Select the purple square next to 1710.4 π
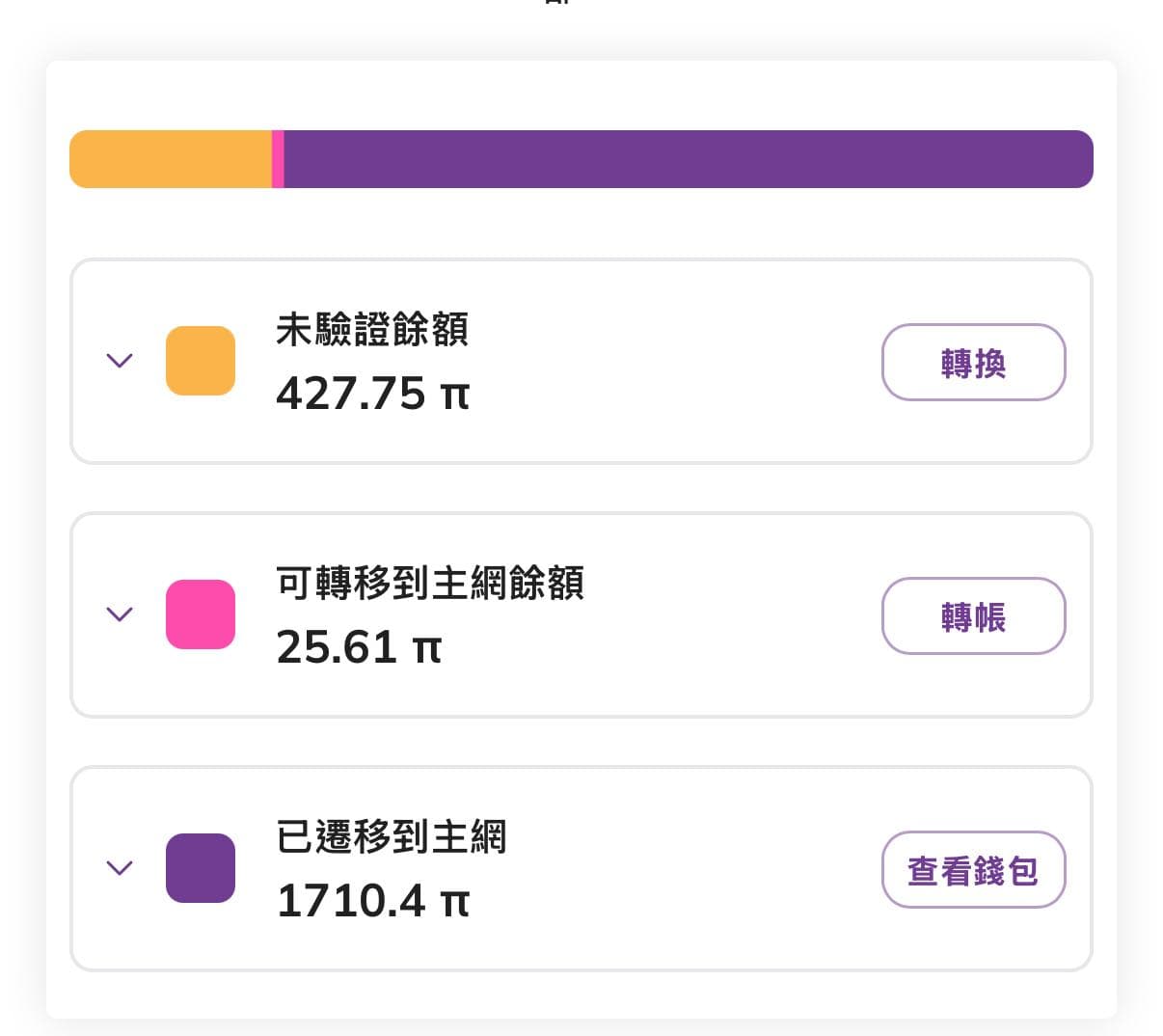Screen dimensions: 1163x1036 tap(200, 868)
